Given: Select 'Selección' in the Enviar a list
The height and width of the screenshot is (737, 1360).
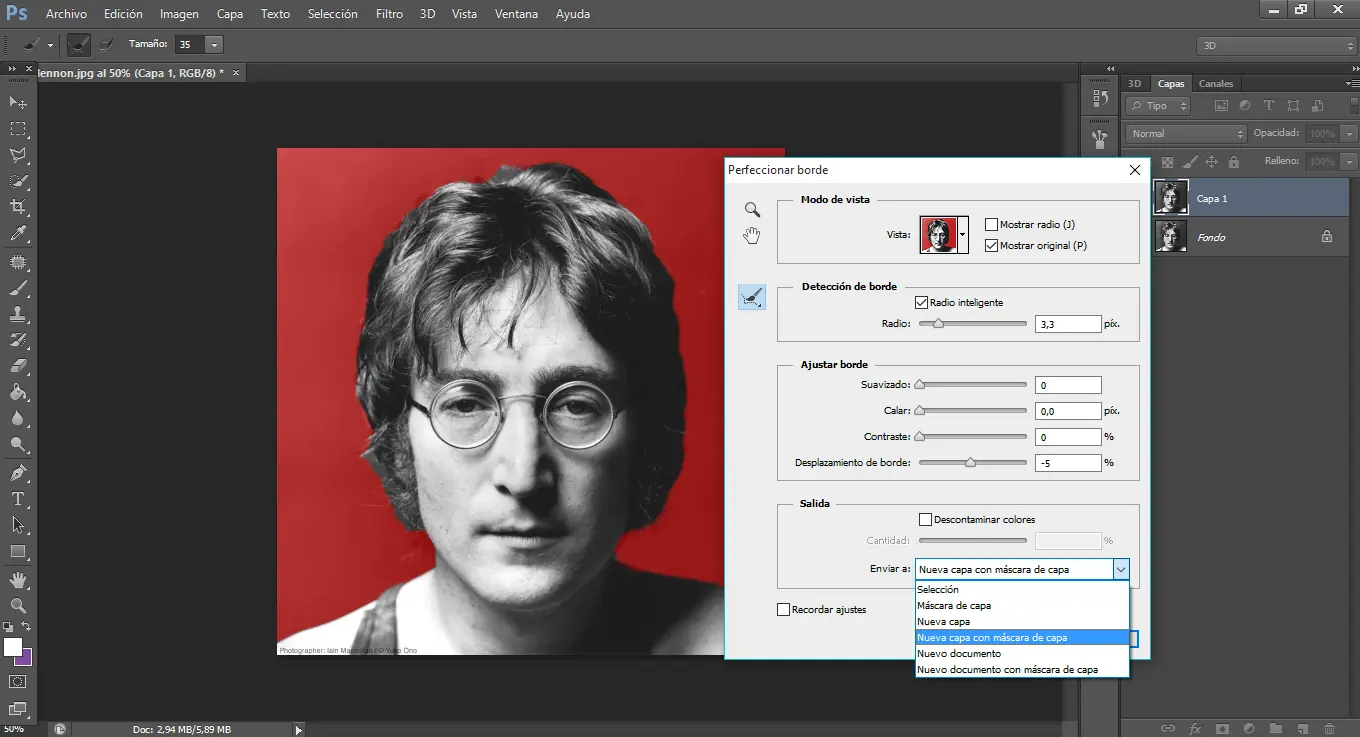Looking at the screenshot, I should pyautogui.click(x=938, y=590).
